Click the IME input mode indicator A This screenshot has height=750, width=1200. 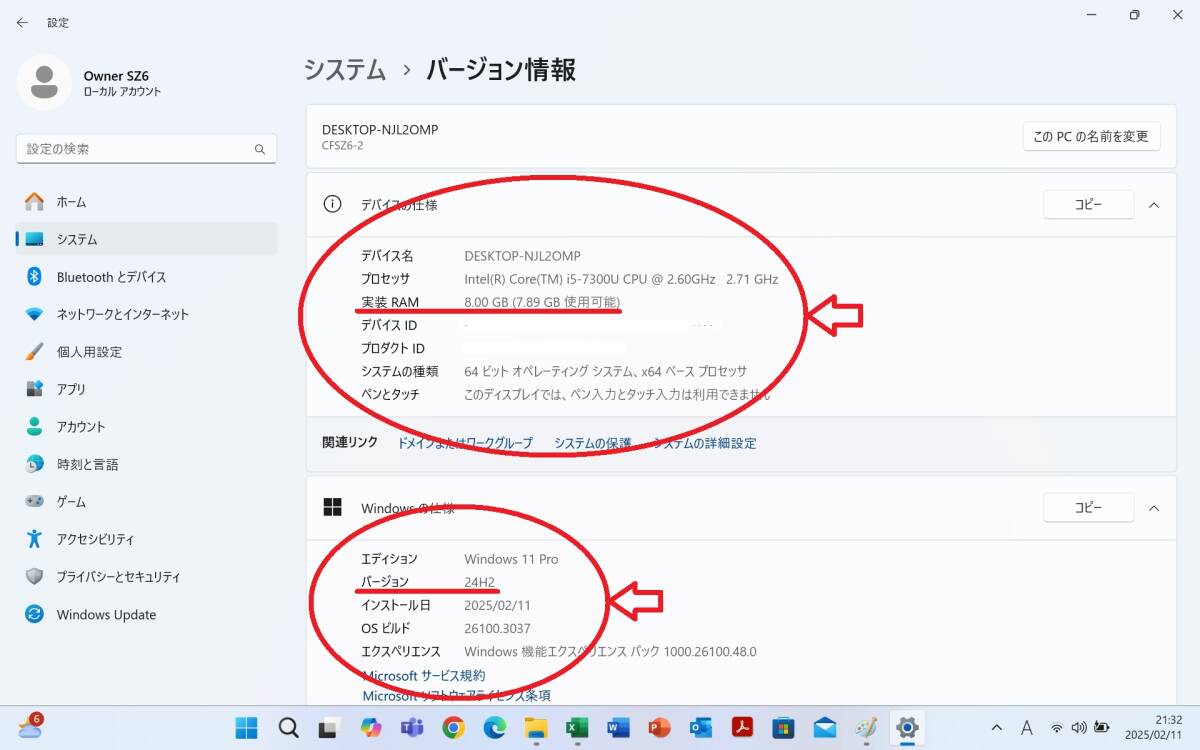pos(1027,727)
